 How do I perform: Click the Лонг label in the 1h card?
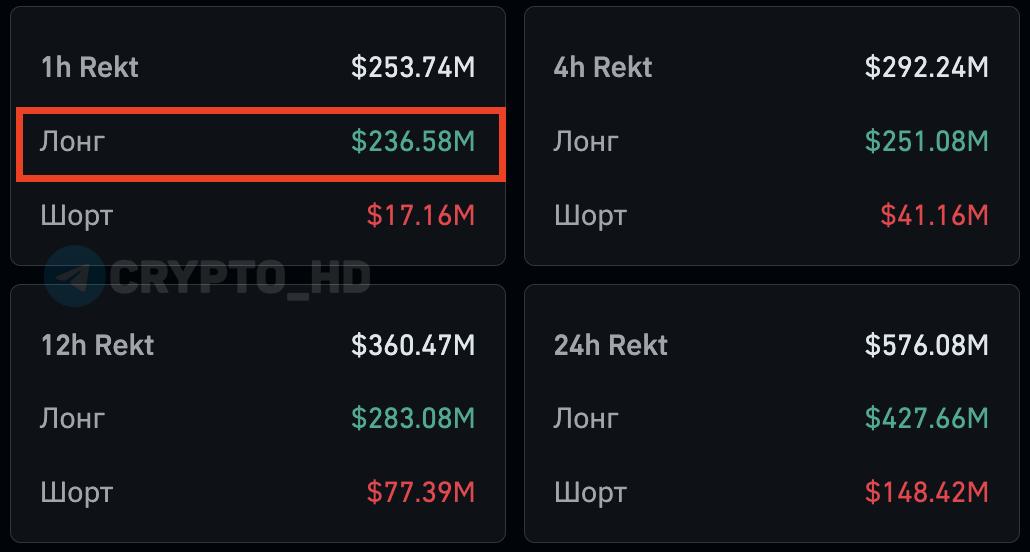72,142
